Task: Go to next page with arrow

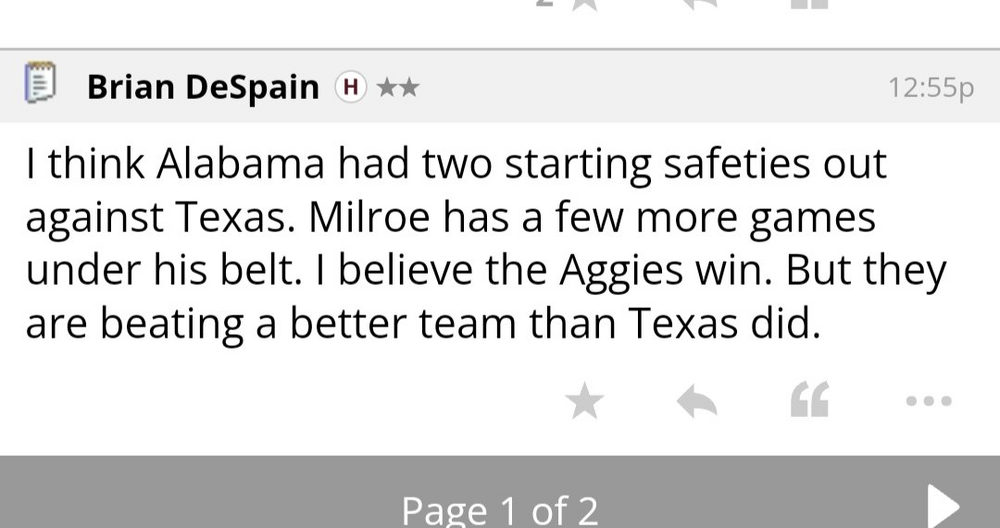Action: pyautogui.click(x=943, y=505)
